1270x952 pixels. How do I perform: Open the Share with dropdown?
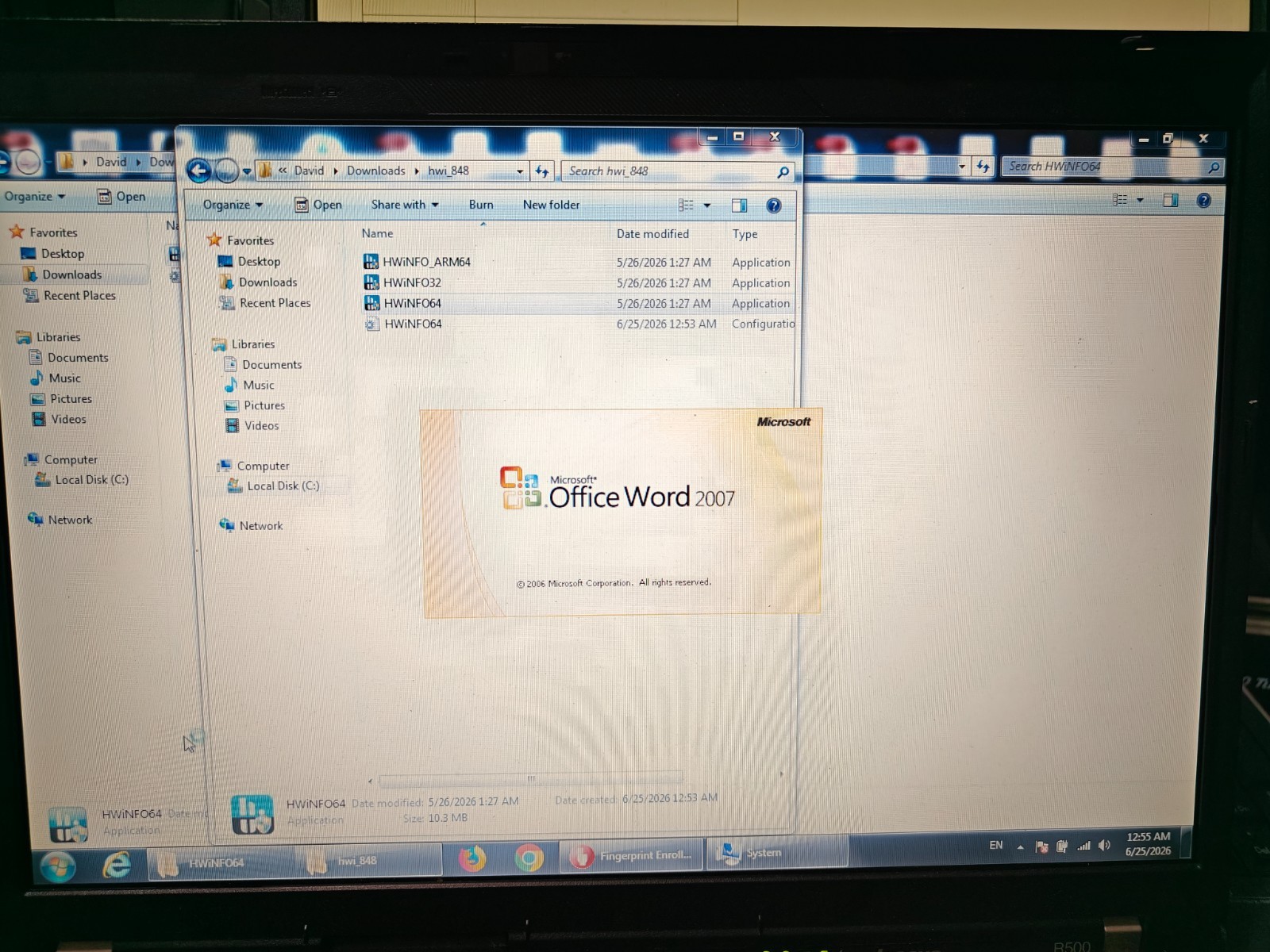[405, 205]
